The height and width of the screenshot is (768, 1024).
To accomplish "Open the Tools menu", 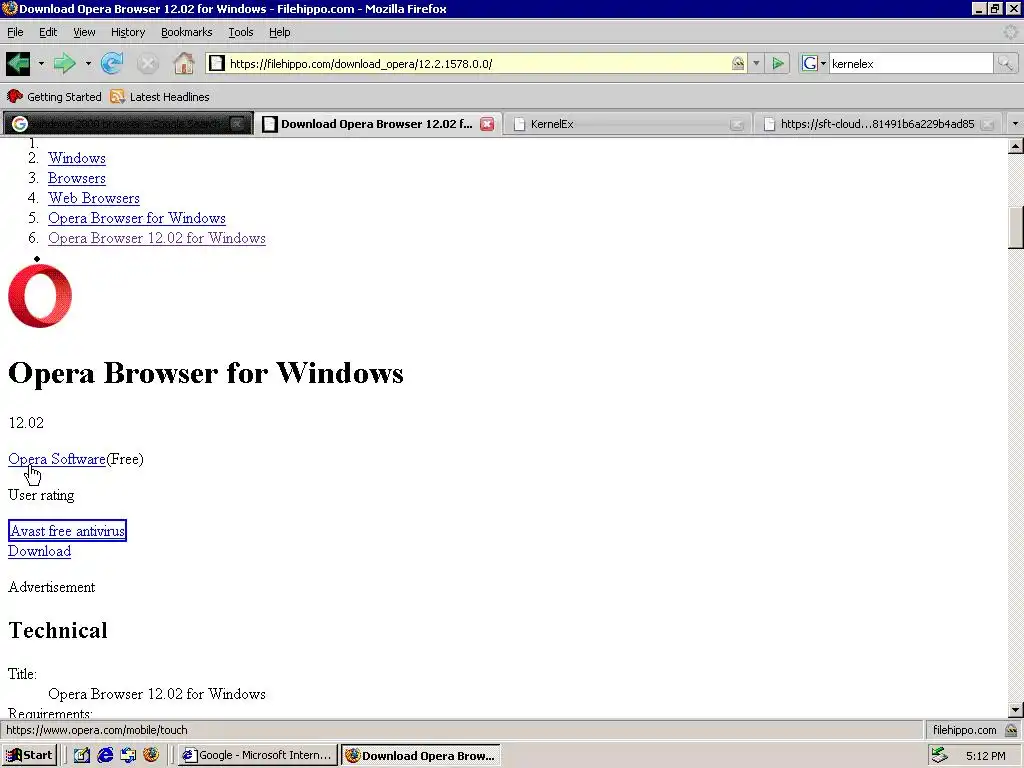I will click(240, 32).
